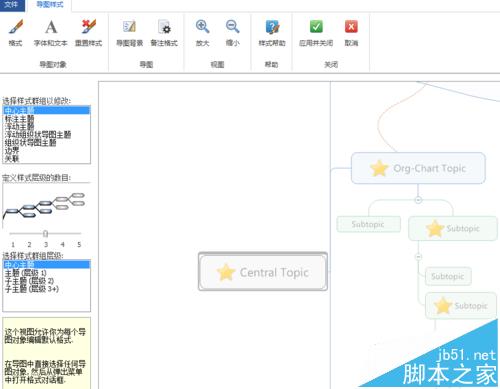Open the 文件 file tab
The height and width of the screenshot is (389, 500).
(x=12, y=5)
